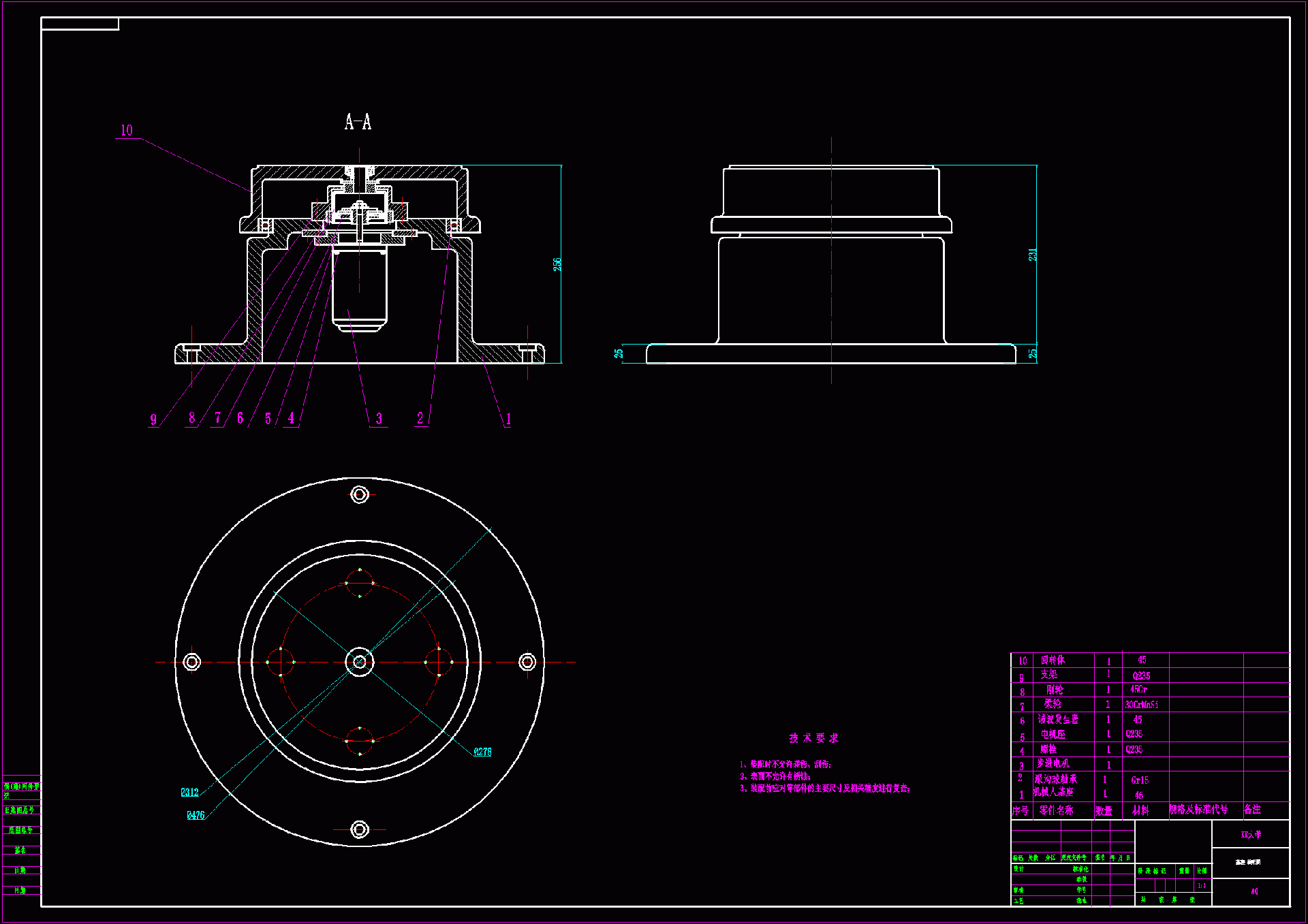This screenshot has height=924, width=1308.
Task: Select part callout number 9
Action: pos(153,419)
